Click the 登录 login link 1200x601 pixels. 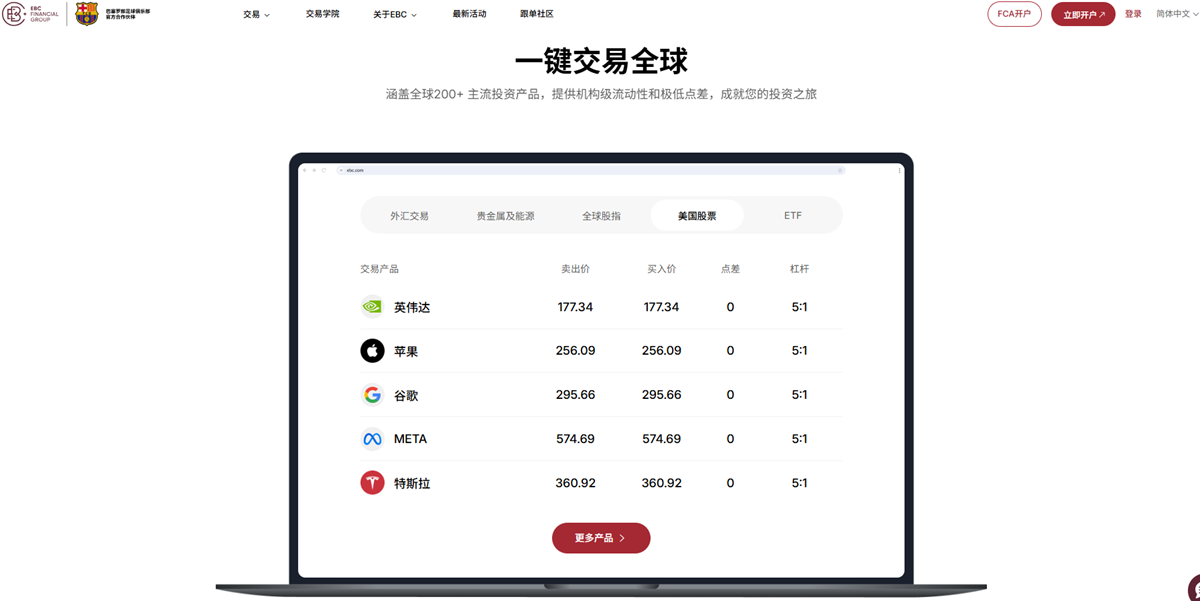pos(1133,14)
